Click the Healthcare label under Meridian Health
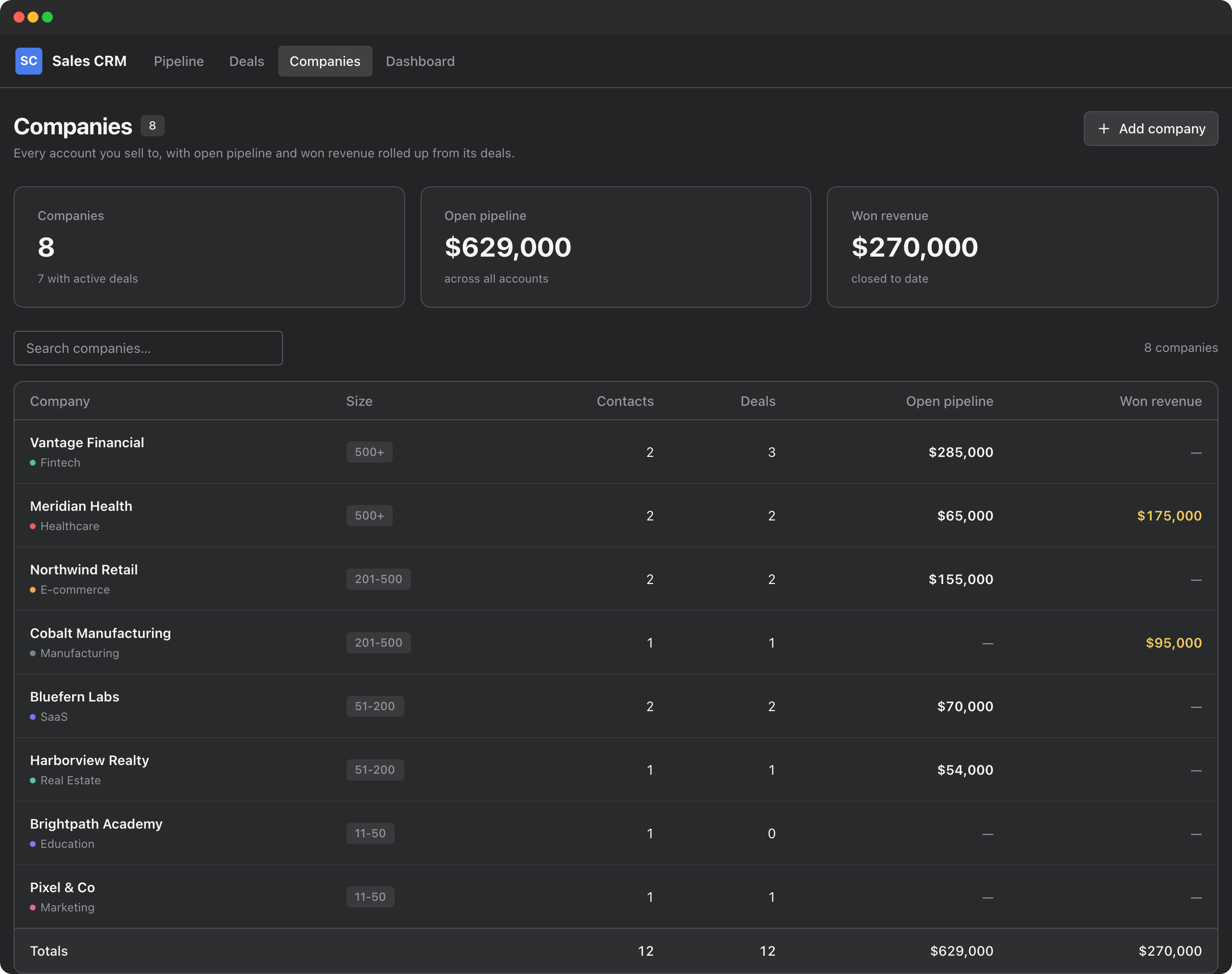The image size is (1232, 974). pos(69,526)
